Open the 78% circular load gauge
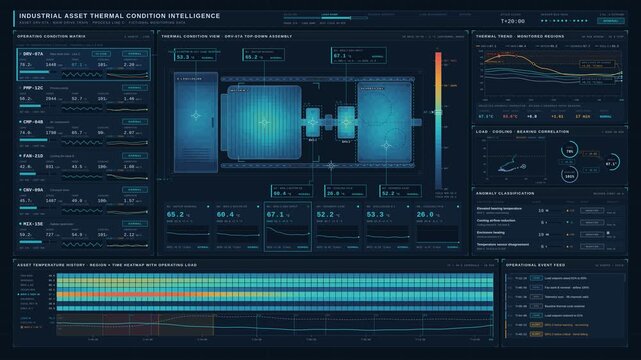This screenshot has height=360, width=641. (x=569, y=151)
